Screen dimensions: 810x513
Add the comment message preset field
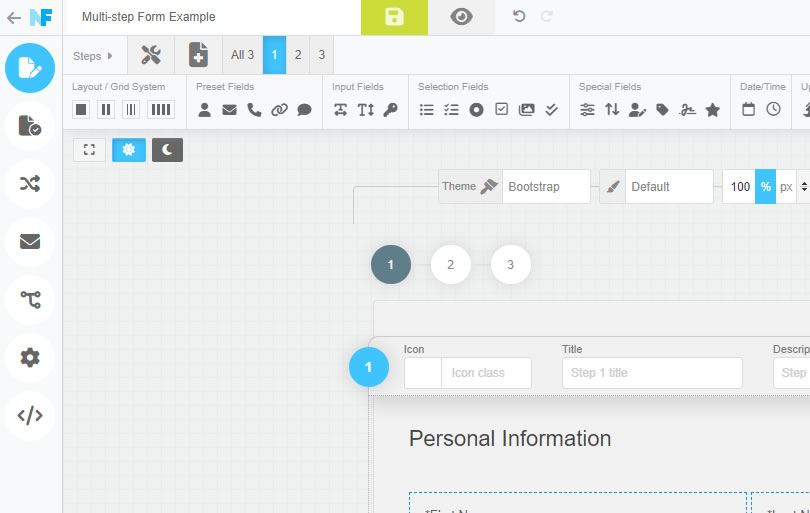pos(304,110)
